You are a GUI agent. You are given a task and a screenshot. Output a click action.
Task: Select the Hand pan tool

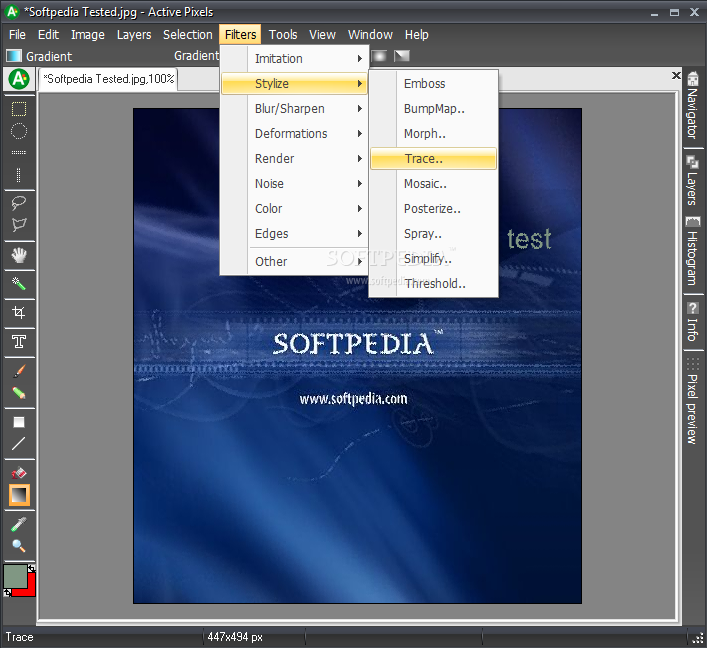[19, 255]
